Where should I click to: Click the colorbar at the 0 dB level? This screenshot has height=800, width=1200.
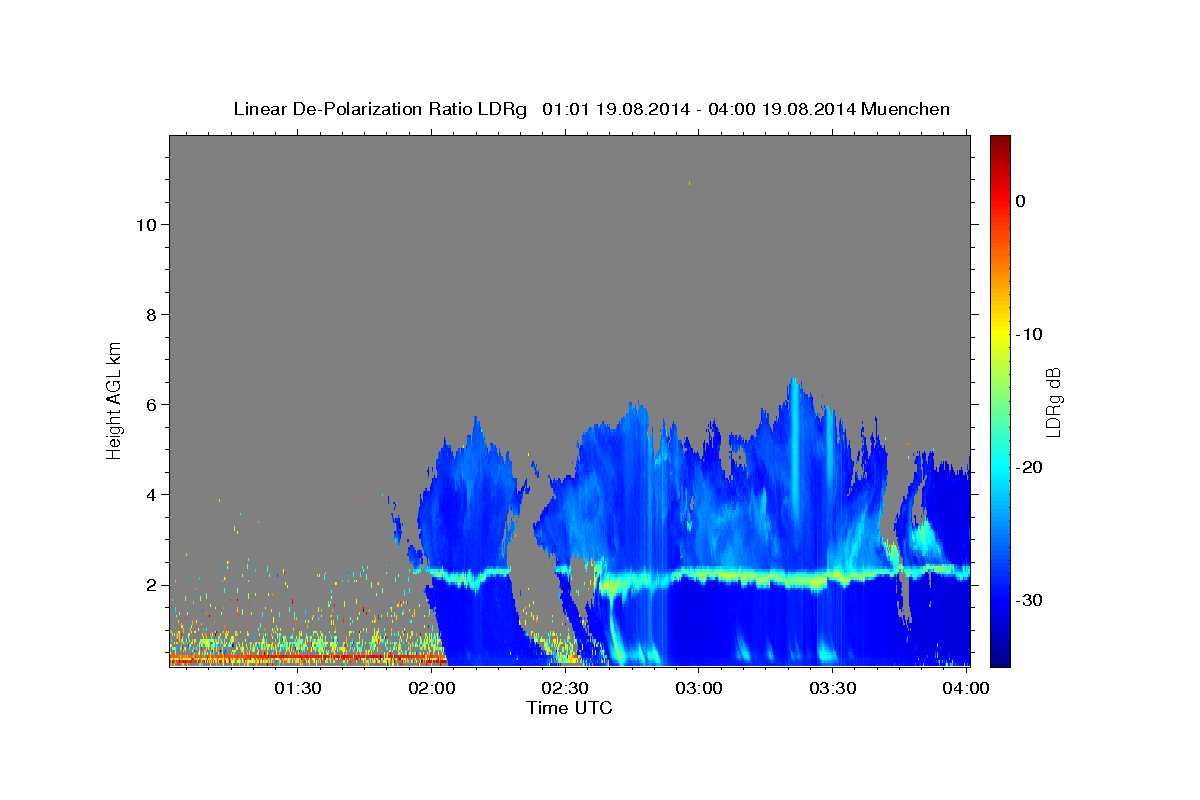point(1000,201)
